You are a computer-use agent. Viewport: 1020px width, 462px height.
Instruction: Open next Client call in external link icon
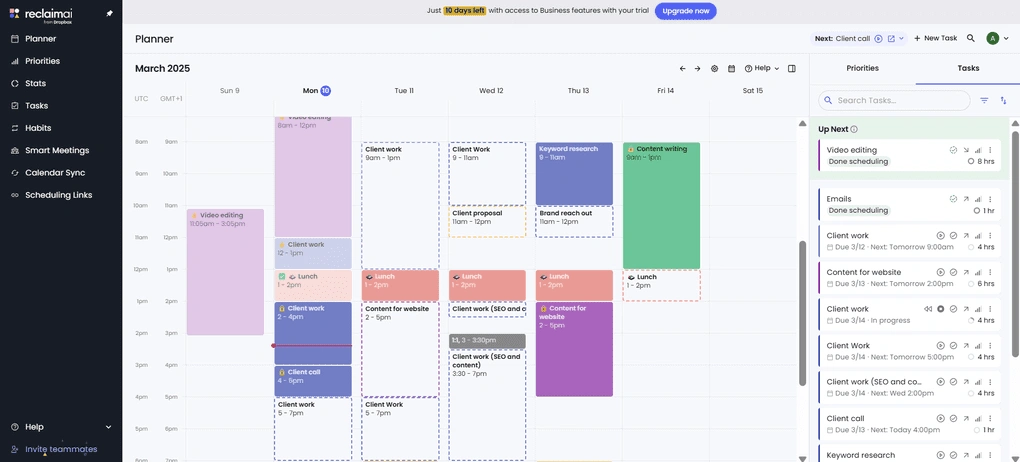(x=891, y=38)
